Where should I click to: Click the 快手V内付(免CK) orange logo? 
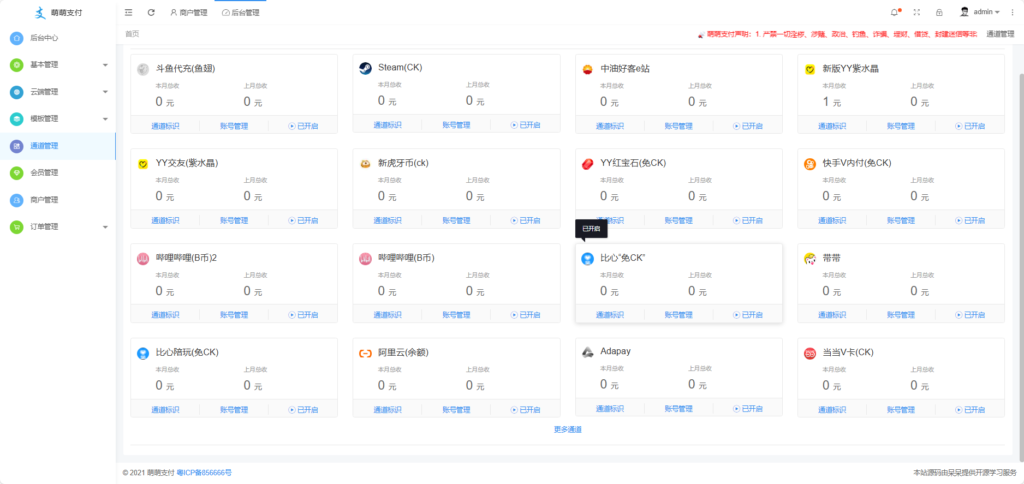click(810, 163)
